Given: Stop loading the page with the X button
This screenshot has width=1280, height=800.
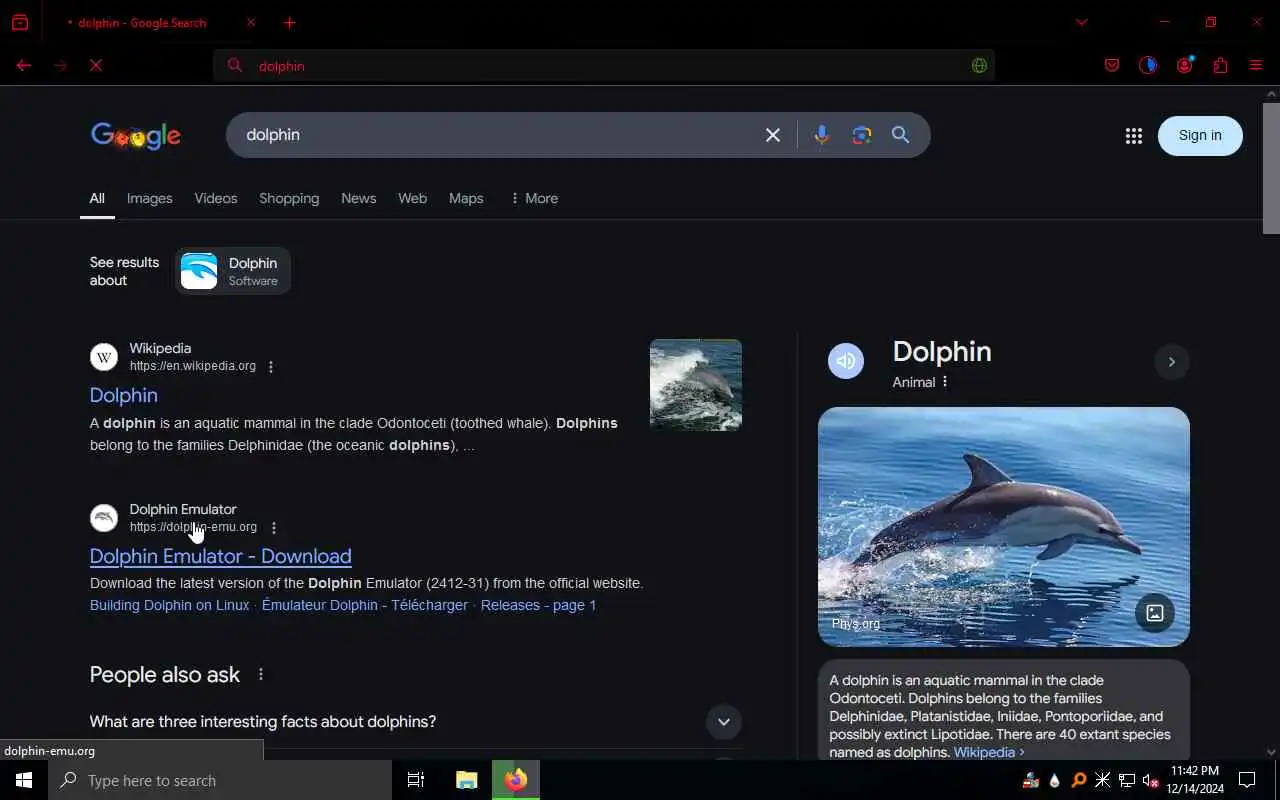Looking at the screenshot, I should 96,65.
